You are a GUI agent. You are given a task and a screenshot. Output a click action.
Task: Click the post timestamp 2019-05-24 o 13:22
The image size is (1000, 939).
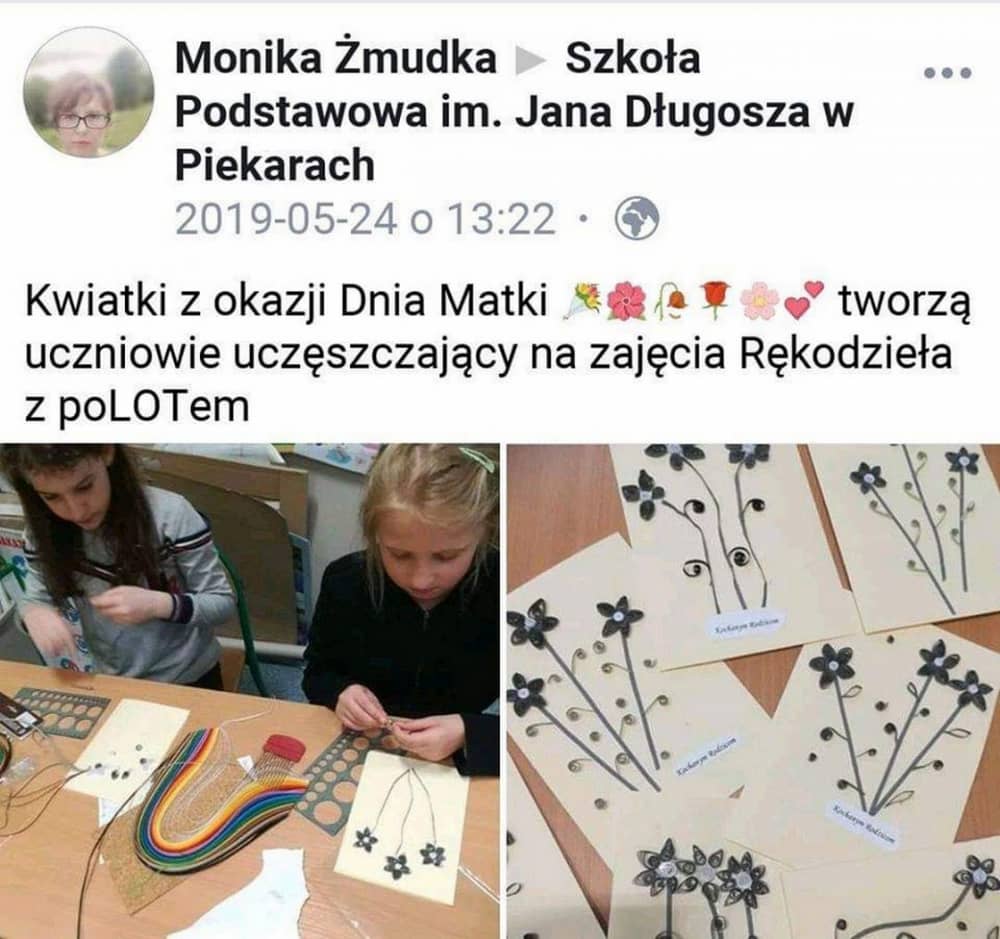pos(365,219)
